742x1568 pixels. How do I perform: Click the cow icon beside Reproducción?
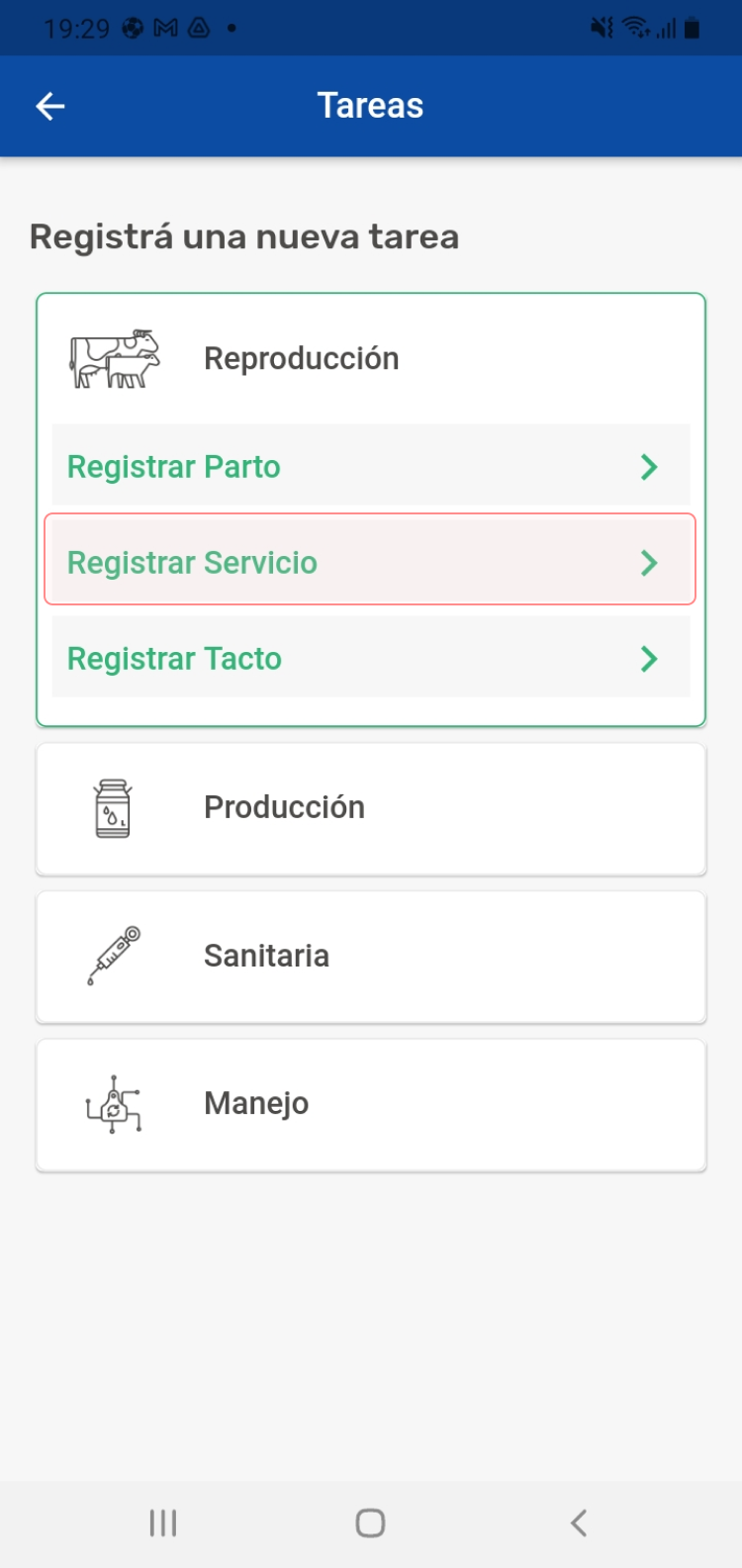114,359
